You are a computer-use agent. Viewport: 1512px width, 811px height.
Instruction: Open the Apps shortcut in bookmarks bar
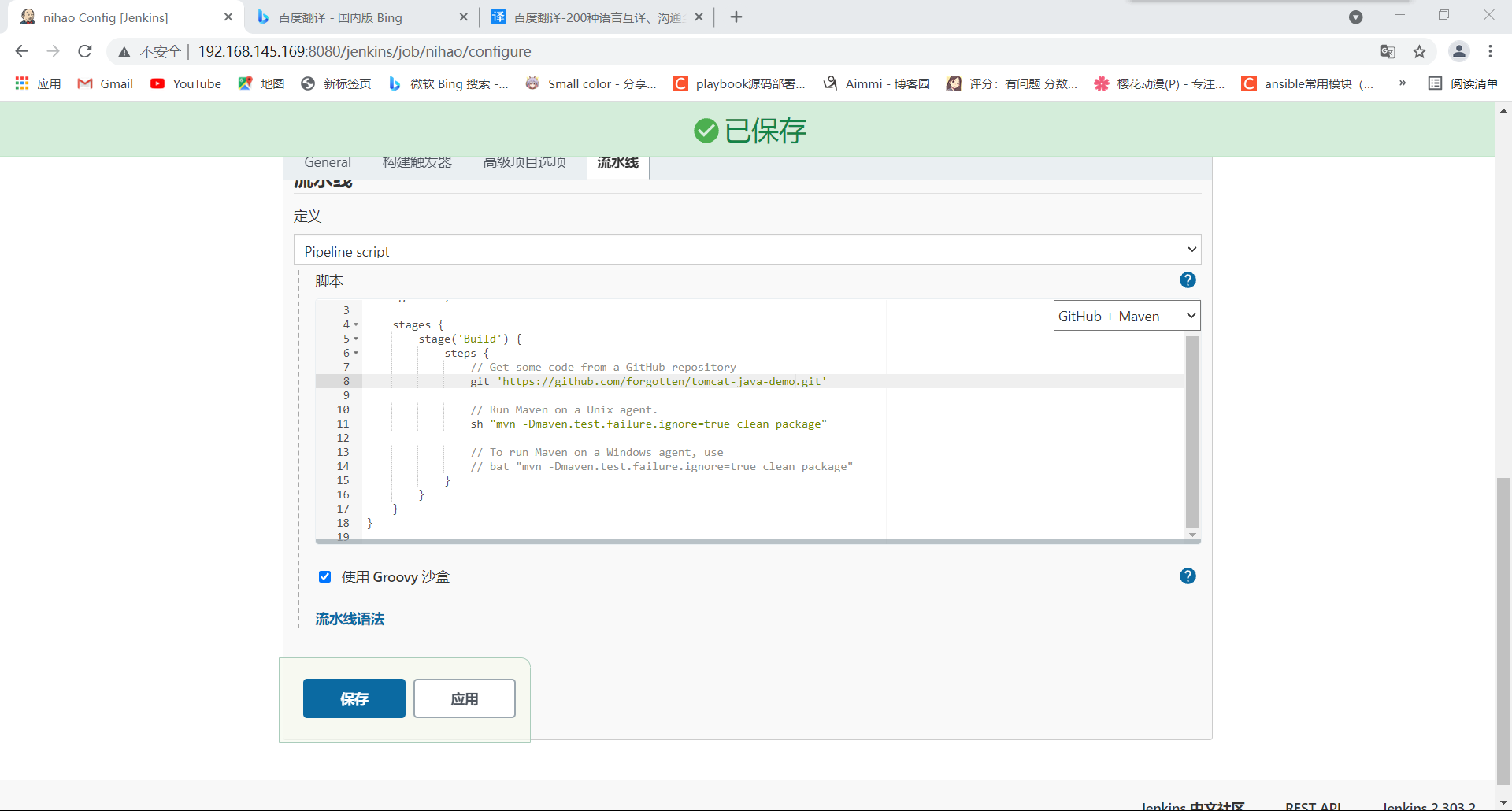[37, 83]
